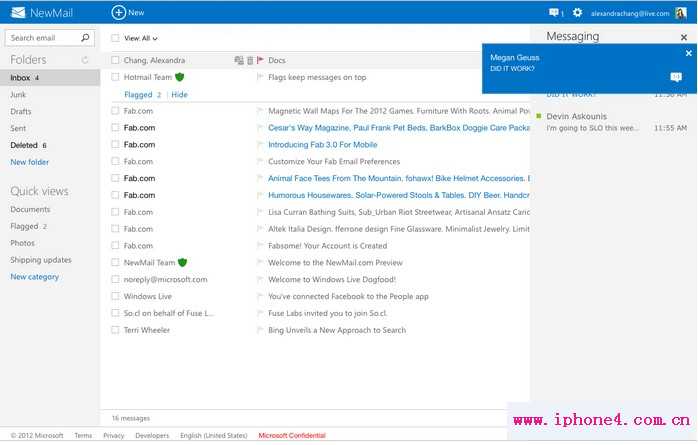Screen dimensions: 698x445
Task: Flag the Introducing Fab 3.0 message
Action: tap(260, 145)
